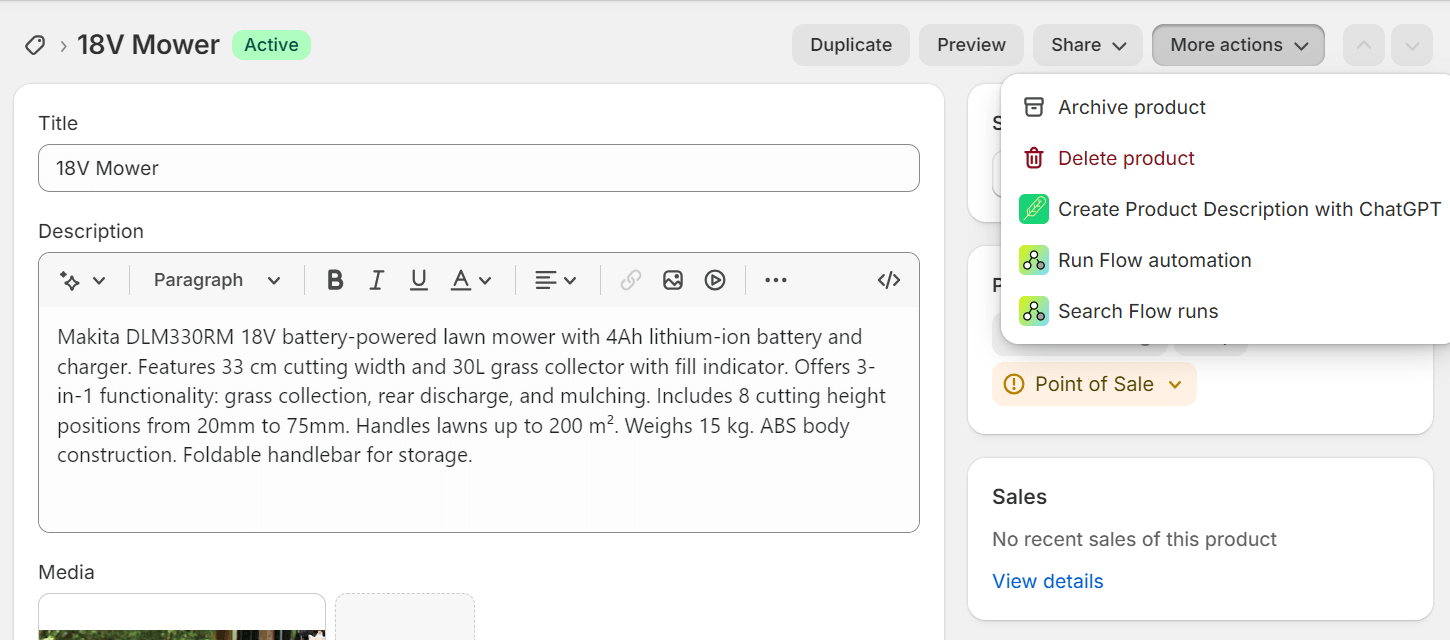Switch the description editor to HTML code view
Screen dimensions: 1450x640
tap(888, 280)
